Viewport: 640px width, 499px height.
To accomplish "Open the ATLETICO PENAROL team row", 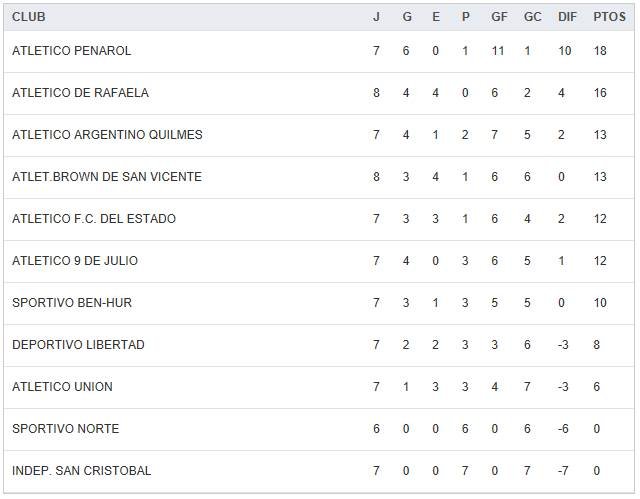I will [x=72, y=51].
